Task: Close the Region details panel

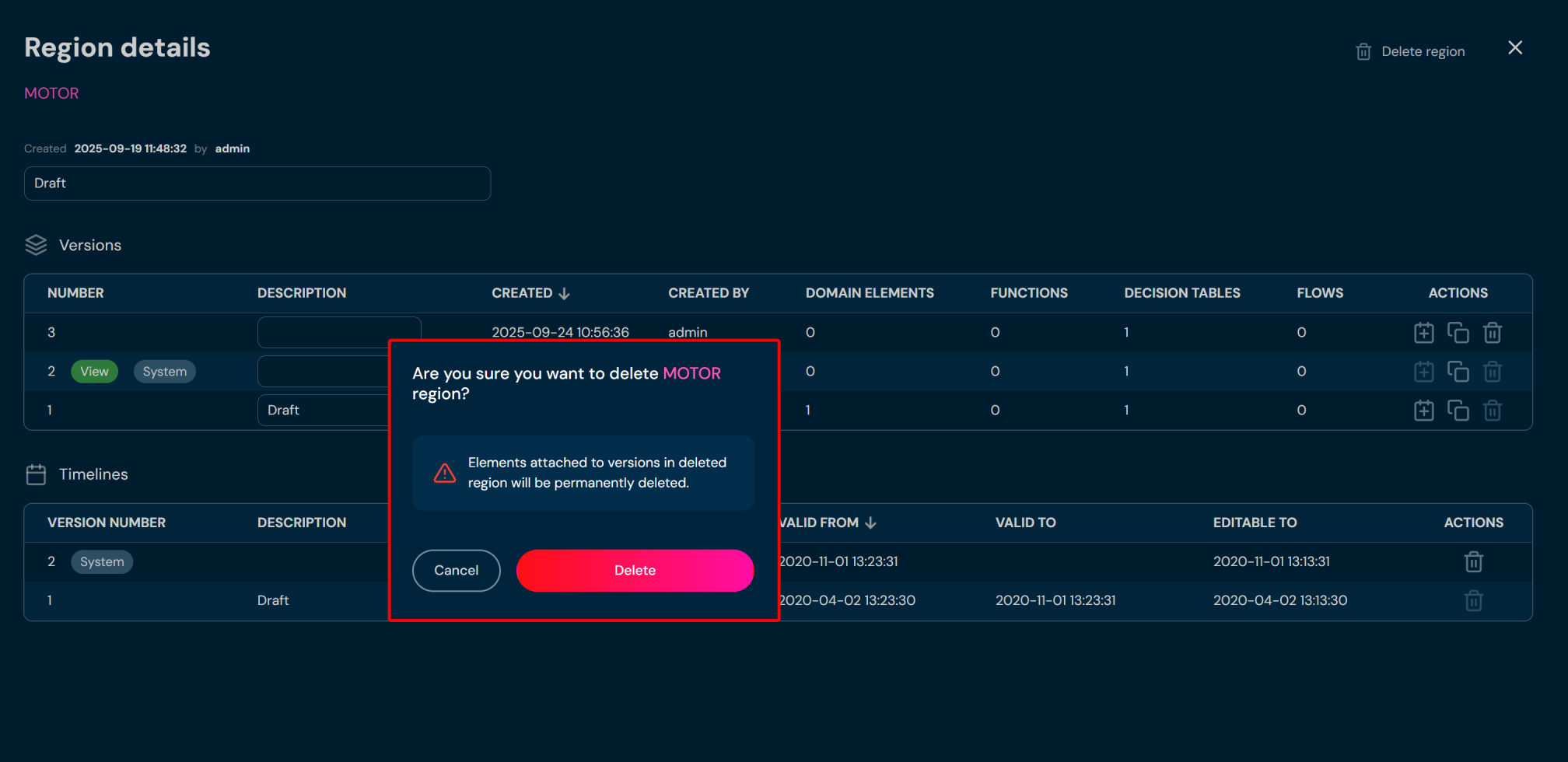Action: pos(1514,48)
